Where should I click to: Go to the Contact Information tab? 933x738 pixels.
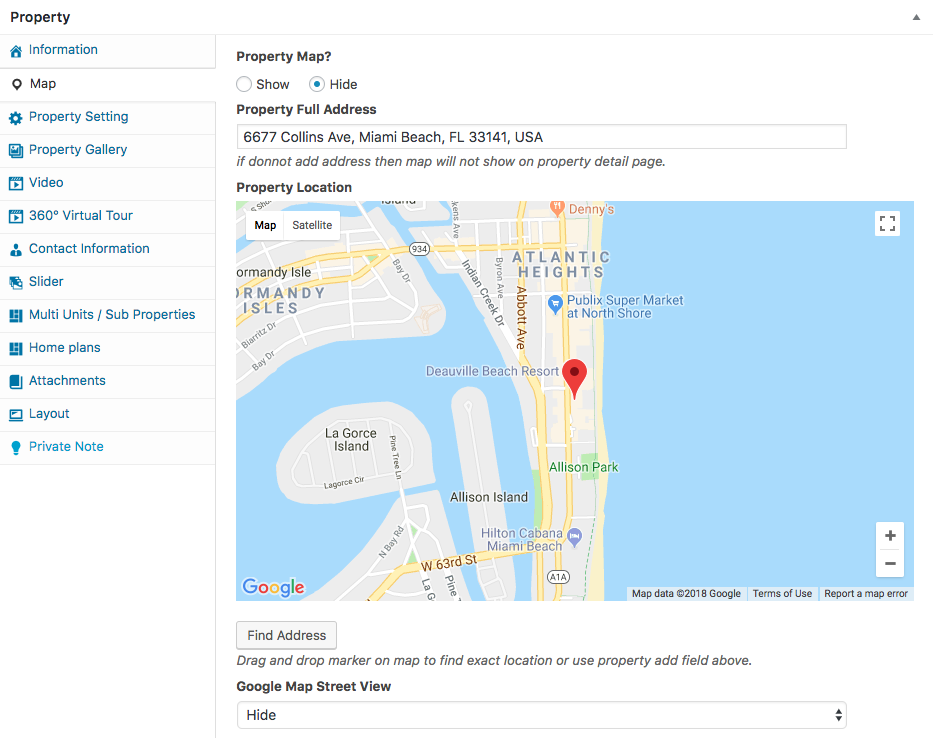(108, 249)
